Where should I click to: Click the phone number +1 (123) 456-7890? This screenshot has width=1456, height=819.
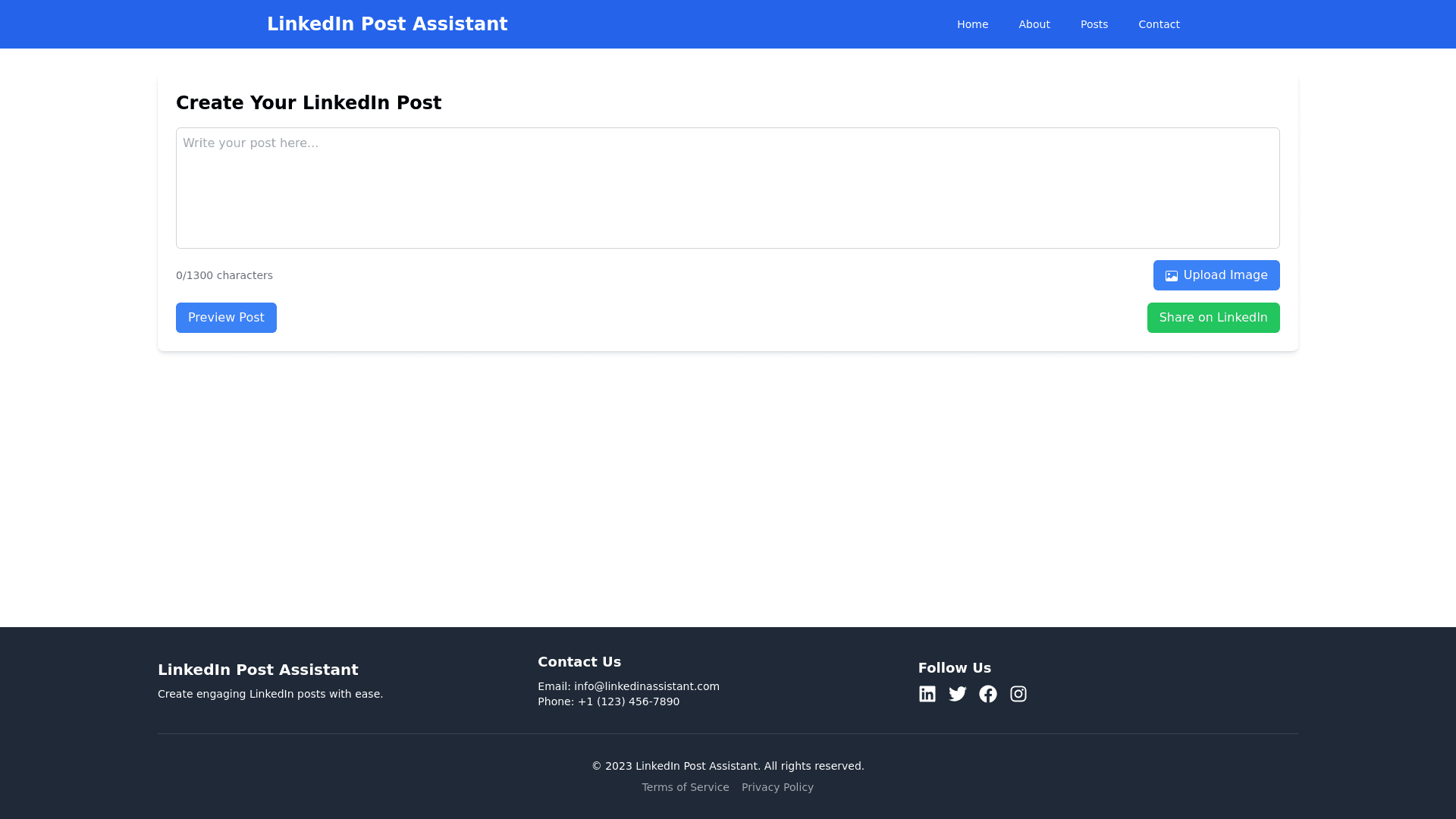pos(628,701)
